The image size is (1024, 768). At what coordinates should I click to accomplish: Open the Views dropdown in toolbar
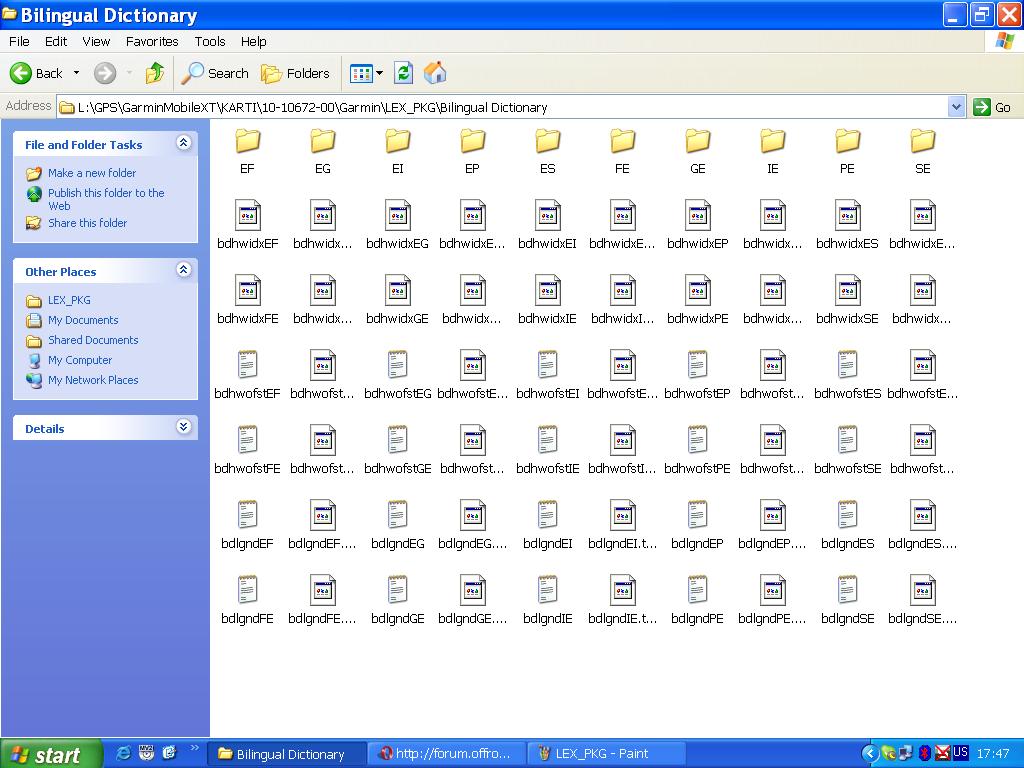(x=366, y=73)
